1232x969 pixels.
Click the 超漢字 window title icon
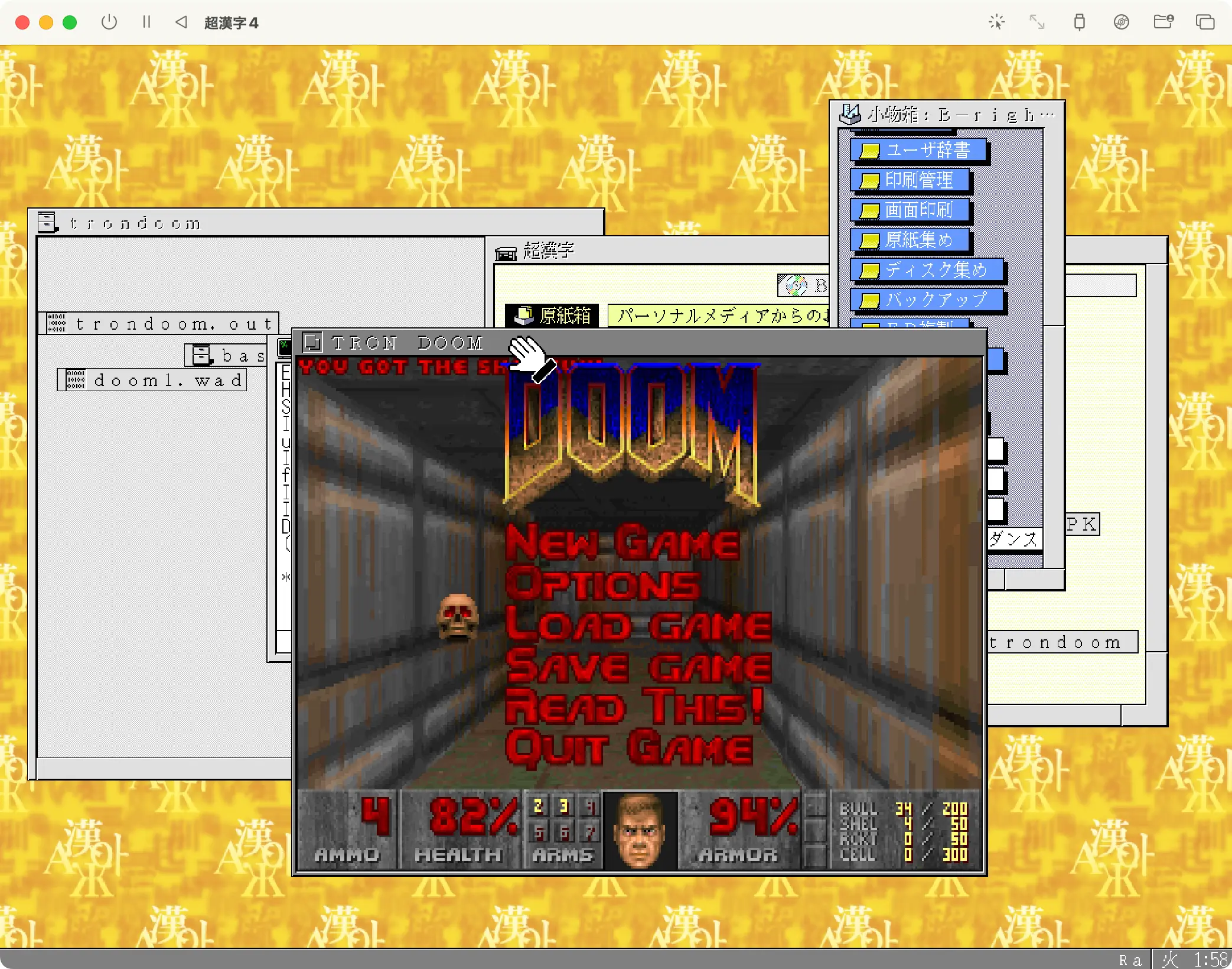coord(506,253)
